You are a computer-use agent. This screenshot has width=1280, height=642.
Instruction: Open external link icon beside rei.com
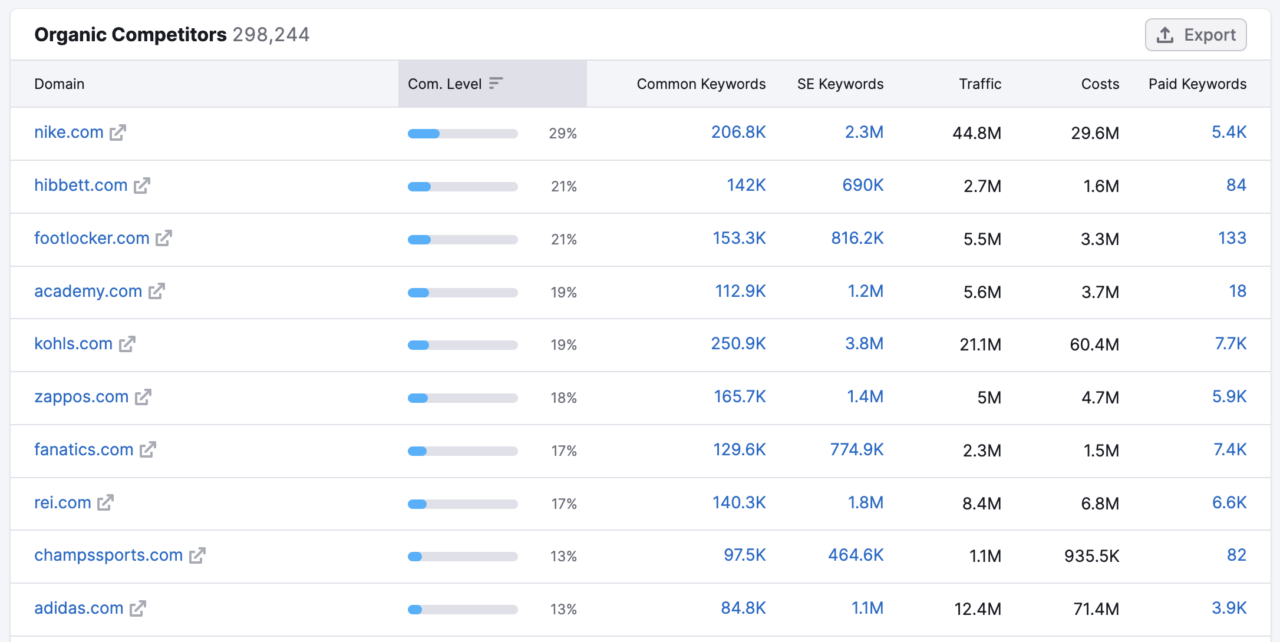(106, 503)
